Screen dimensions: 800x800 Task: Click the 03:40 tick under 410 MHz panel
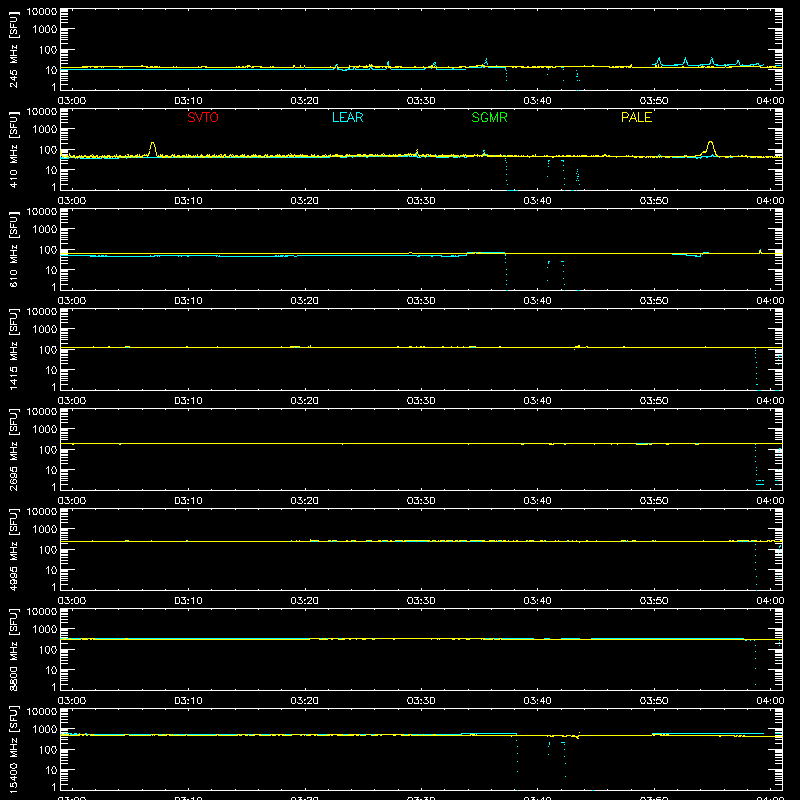coord(537,201)
